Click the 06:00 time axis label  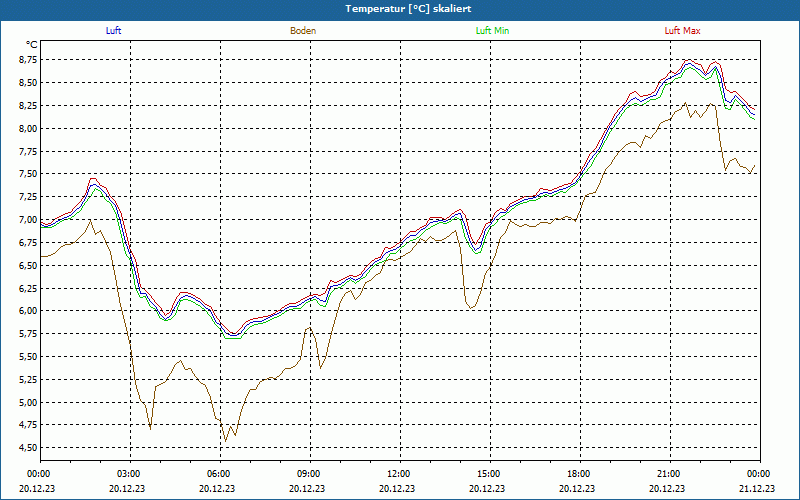point(217,474)
